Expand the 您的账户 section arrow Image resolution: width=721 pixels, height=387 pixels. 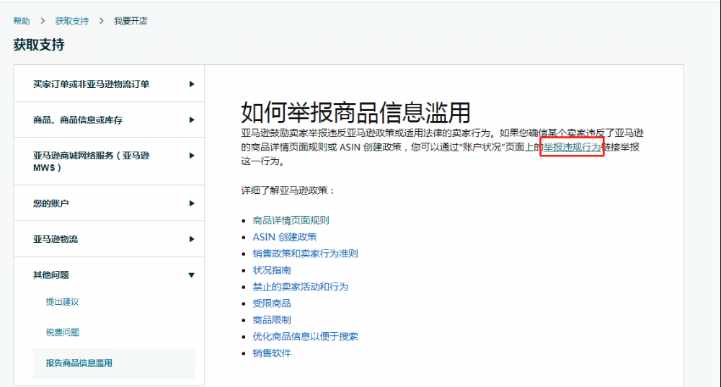point(192,204)
